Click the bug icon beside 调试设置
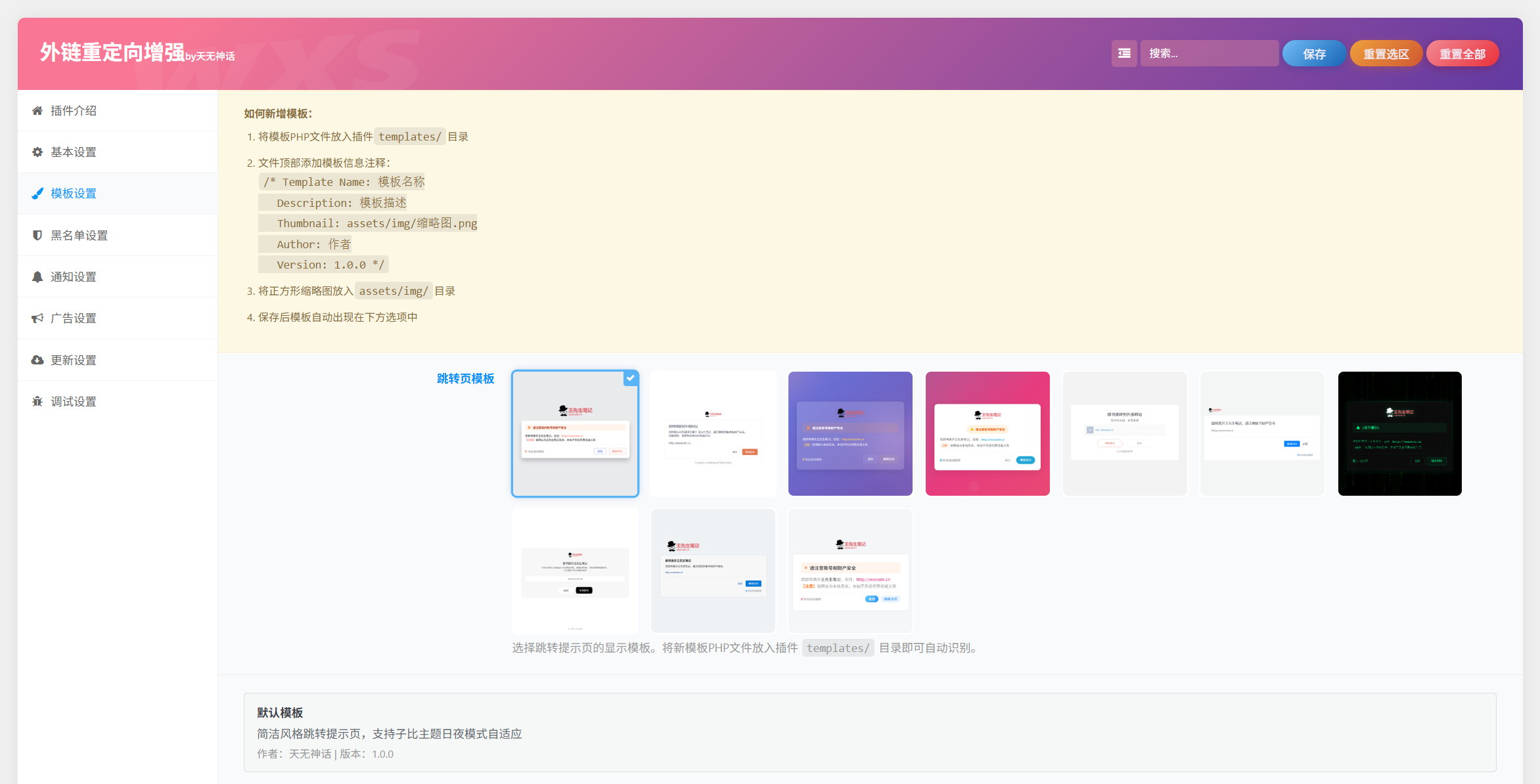Image resolution: width=1540 pixels, height=784 pixels. coord(37,401)
